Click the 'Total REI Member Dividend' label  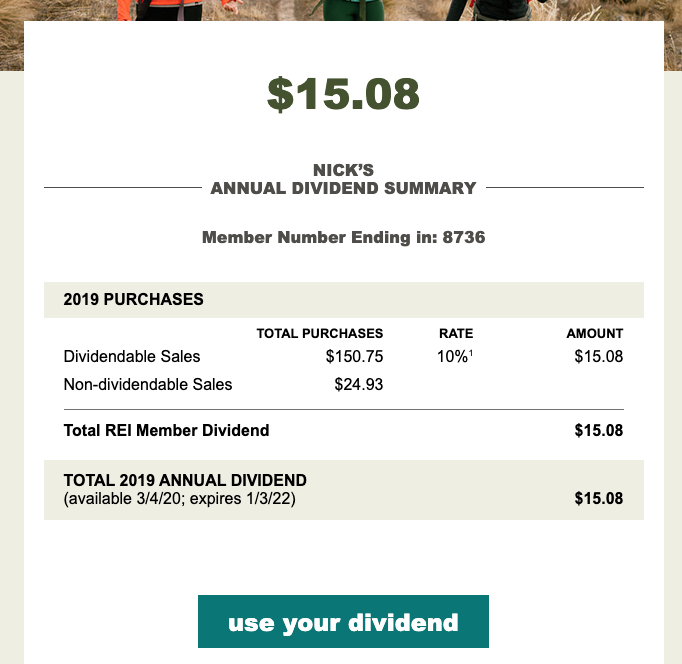[x=167, y=430]
